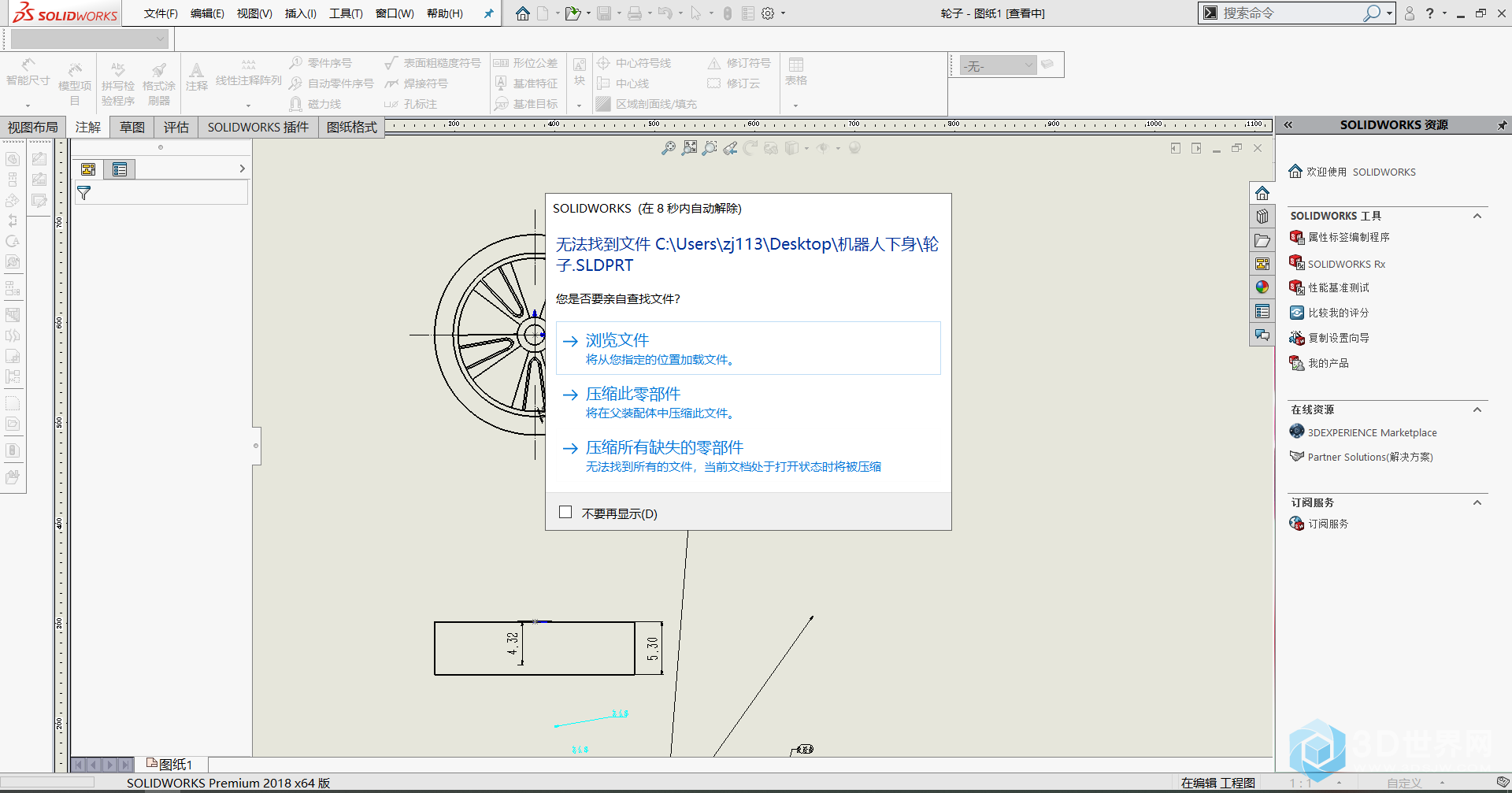Expand the tree panel tabs chevron
Image resolution: width=1512 pixels, height=793 pixels.
click(242, 169)
